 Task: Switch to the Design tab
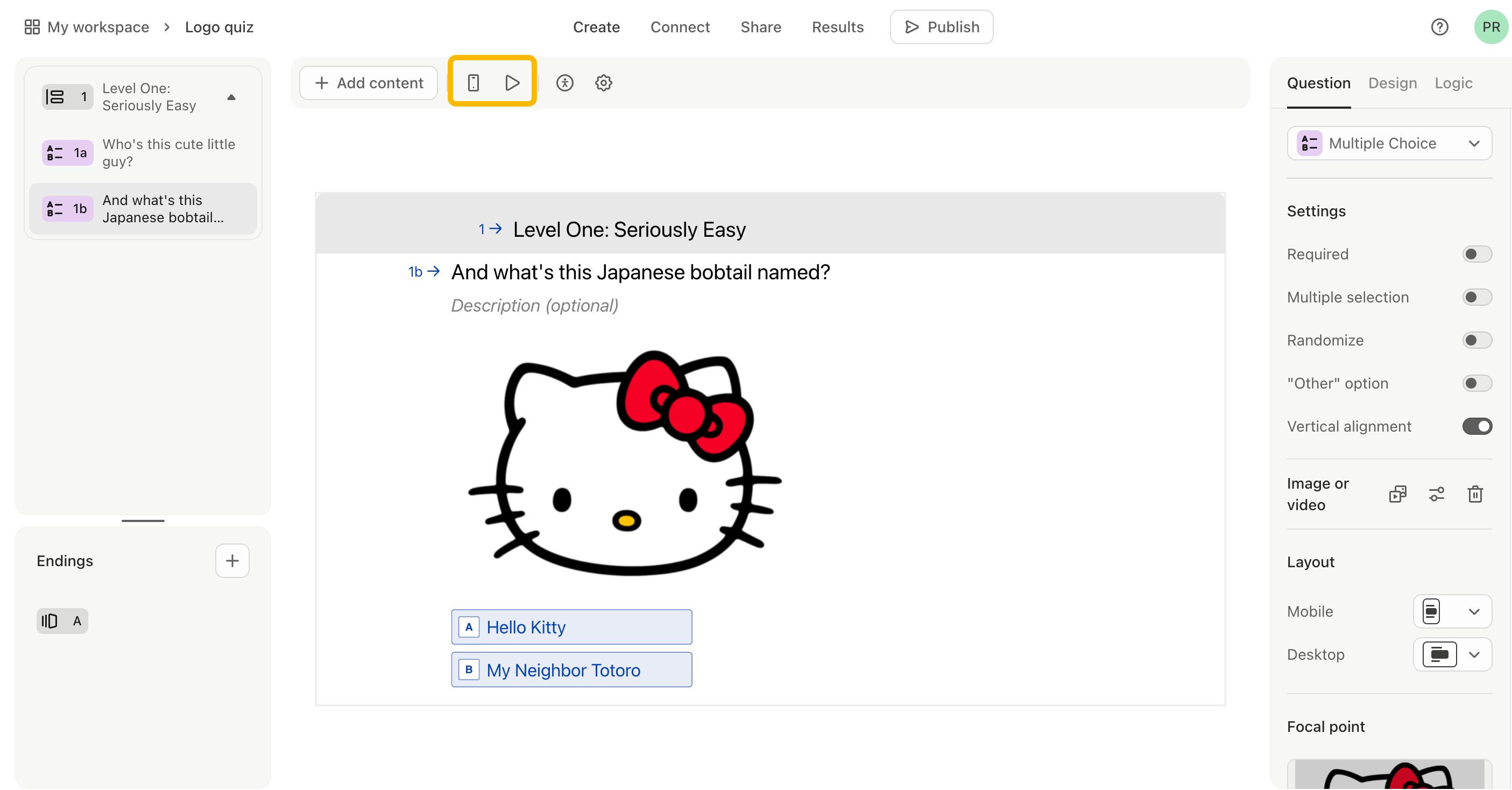pos(1392,83)
